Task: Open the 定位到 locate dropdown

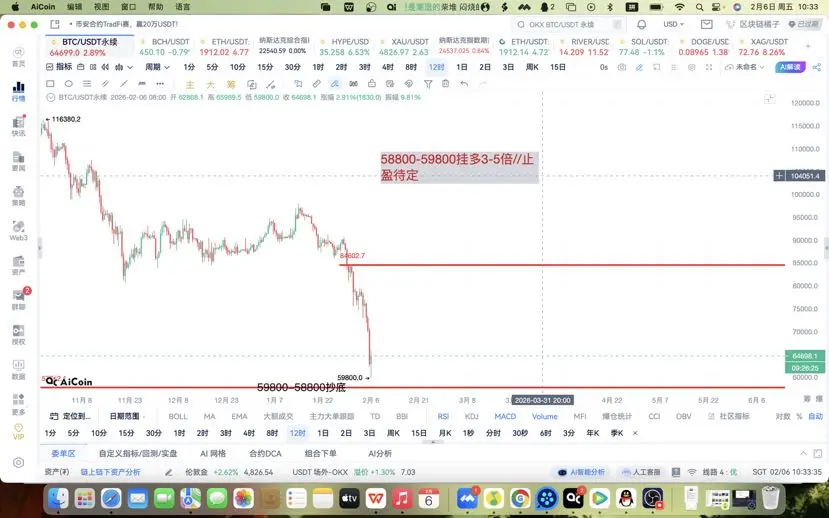Action: point(71,416)
